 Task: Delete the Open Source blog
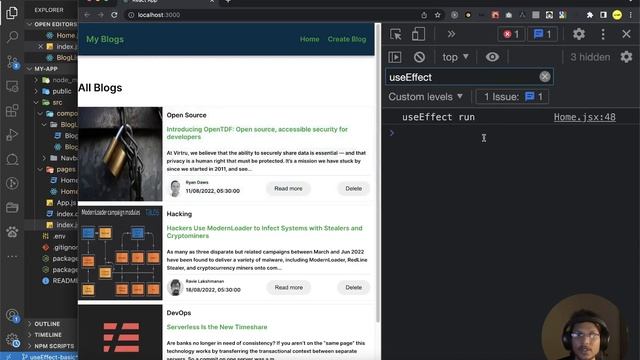click(x=353, y=189)
